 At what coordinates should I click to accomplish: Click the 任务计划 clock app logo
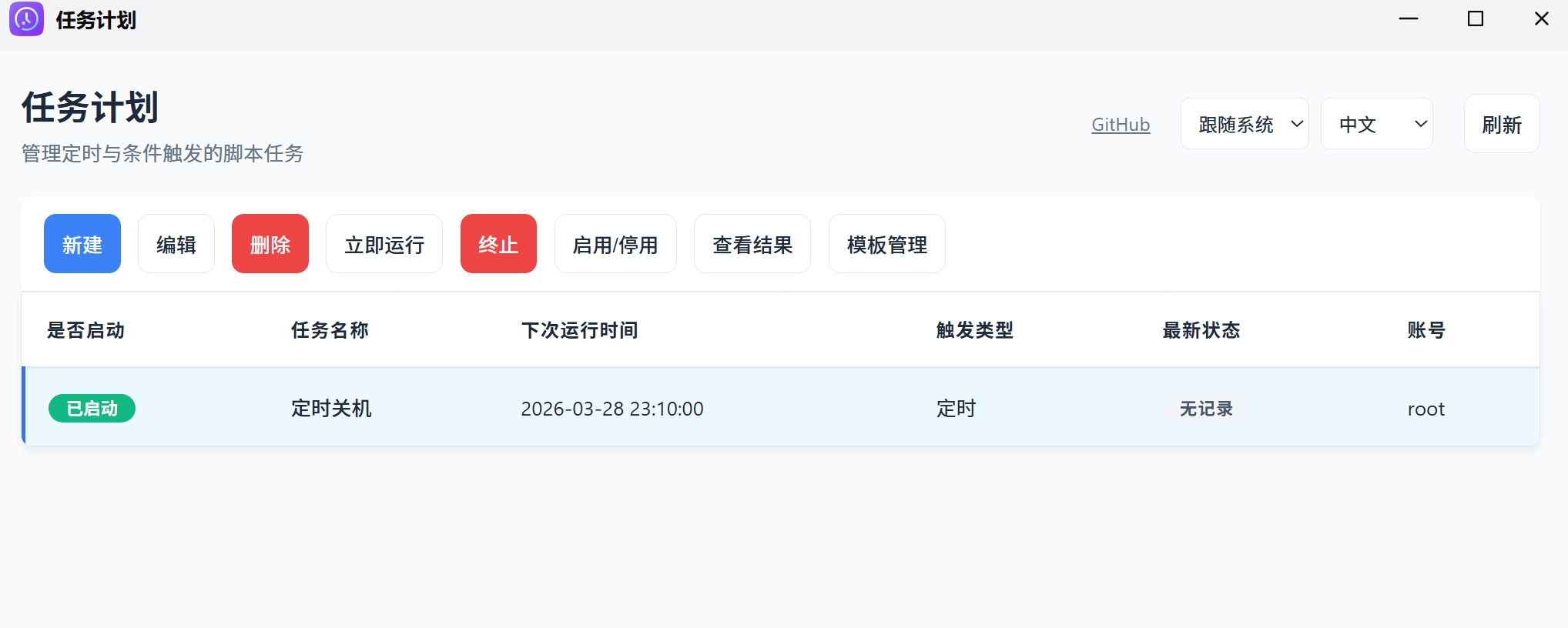coord(27,19)
